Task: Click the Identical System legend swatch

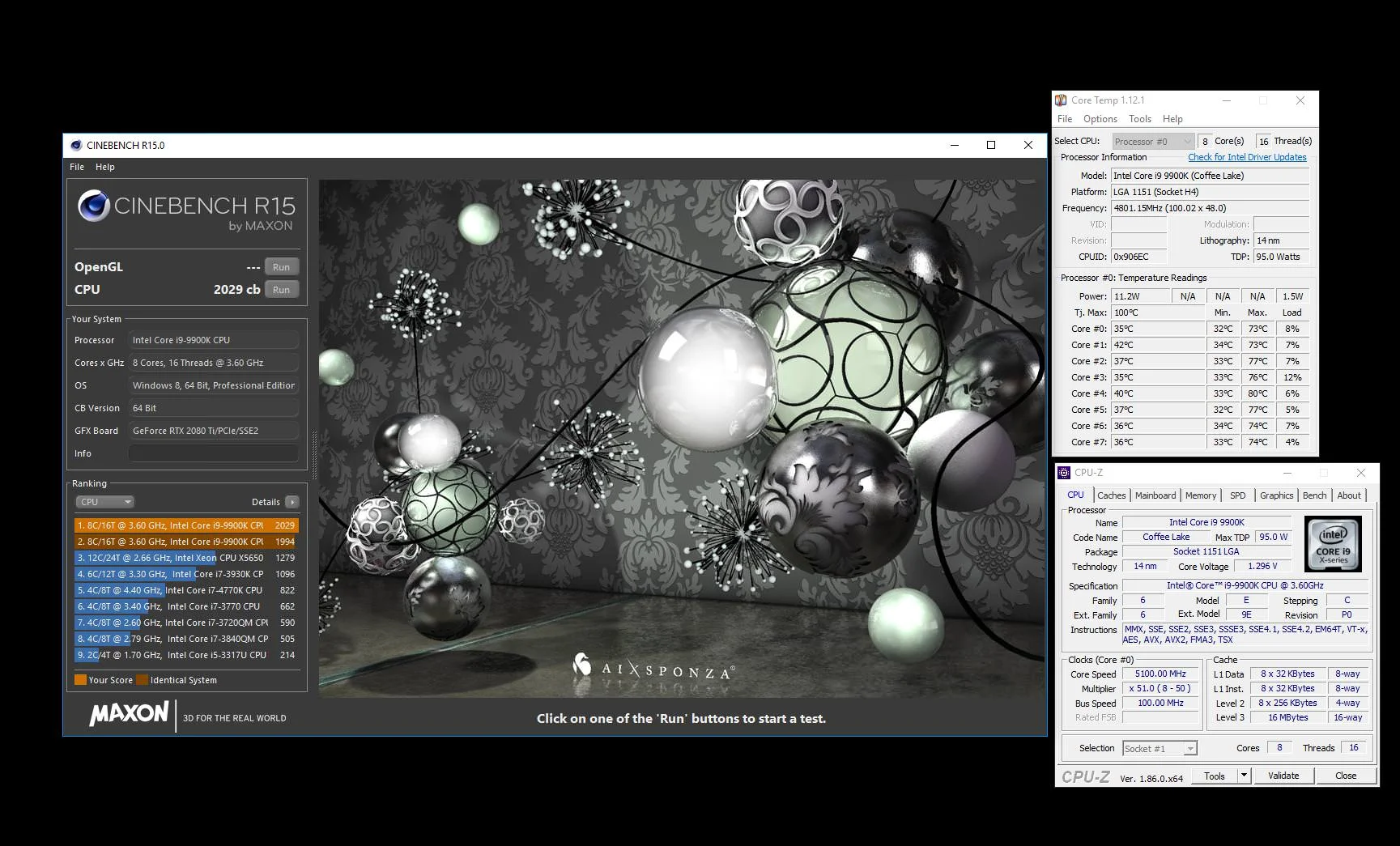Action: coord(142,680)
